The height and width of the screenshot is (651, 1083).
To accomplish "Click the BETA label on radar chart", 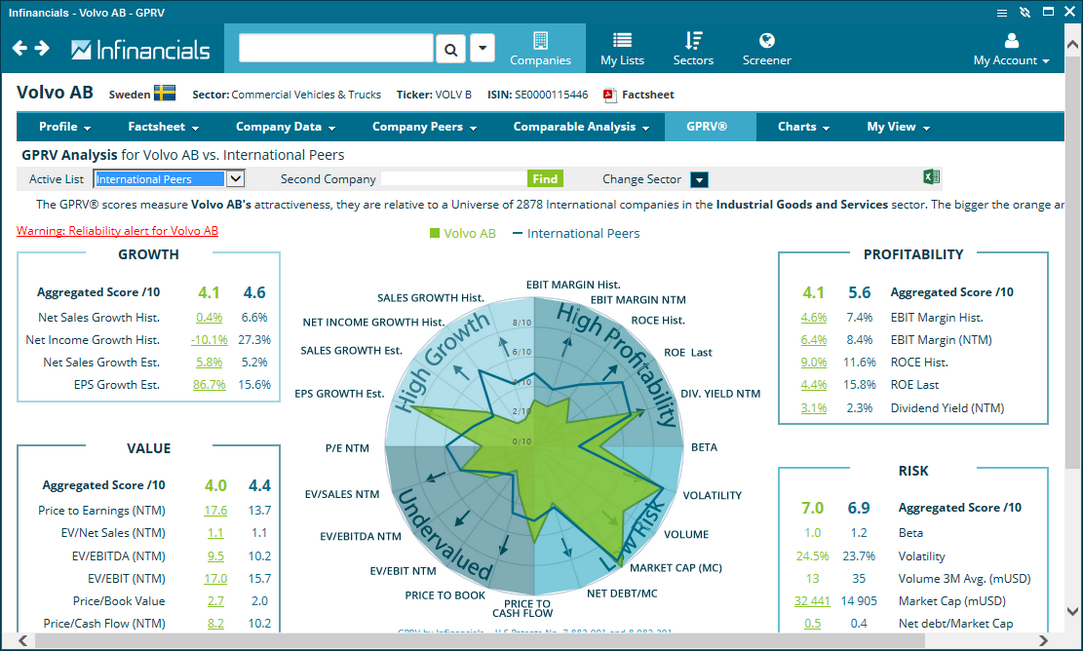I will tap(704, 447).
